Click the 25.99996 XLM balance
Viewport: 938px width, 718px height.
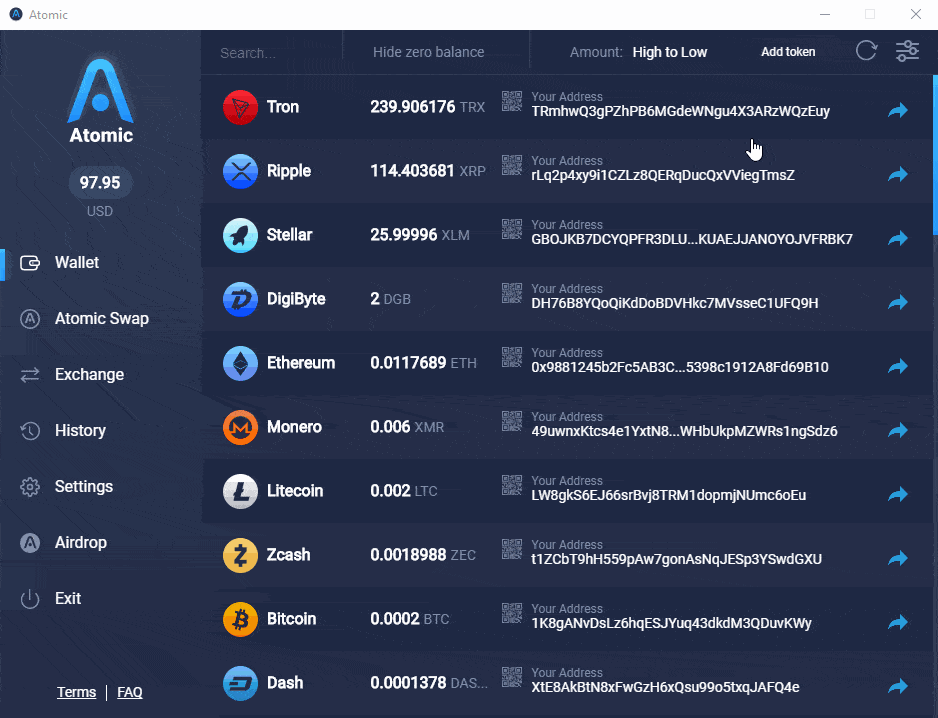419,235
